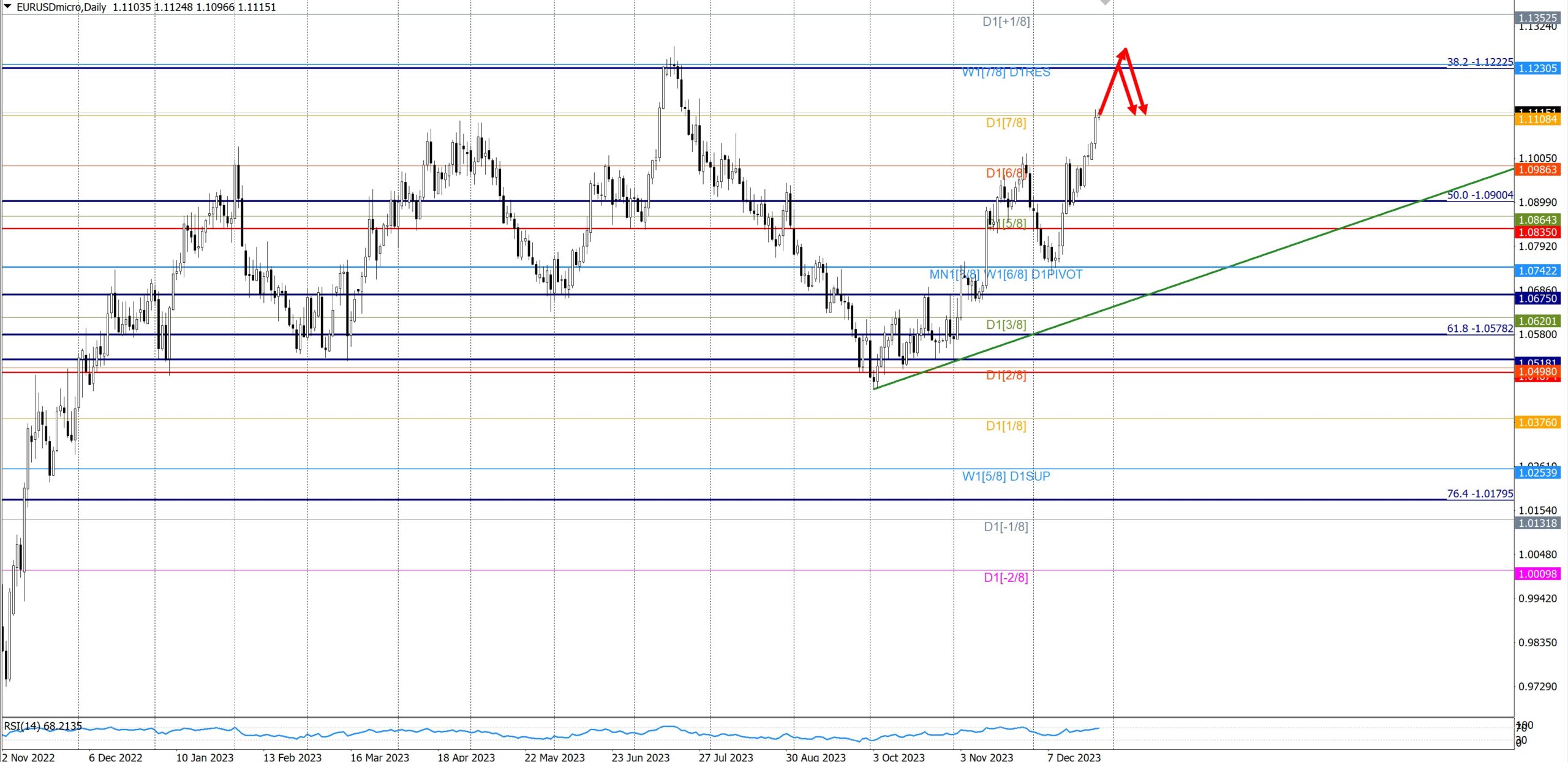Click the Fibonacci 61.8 -1.05782 label
The image size is (1568, 762).
point(1480,328)
